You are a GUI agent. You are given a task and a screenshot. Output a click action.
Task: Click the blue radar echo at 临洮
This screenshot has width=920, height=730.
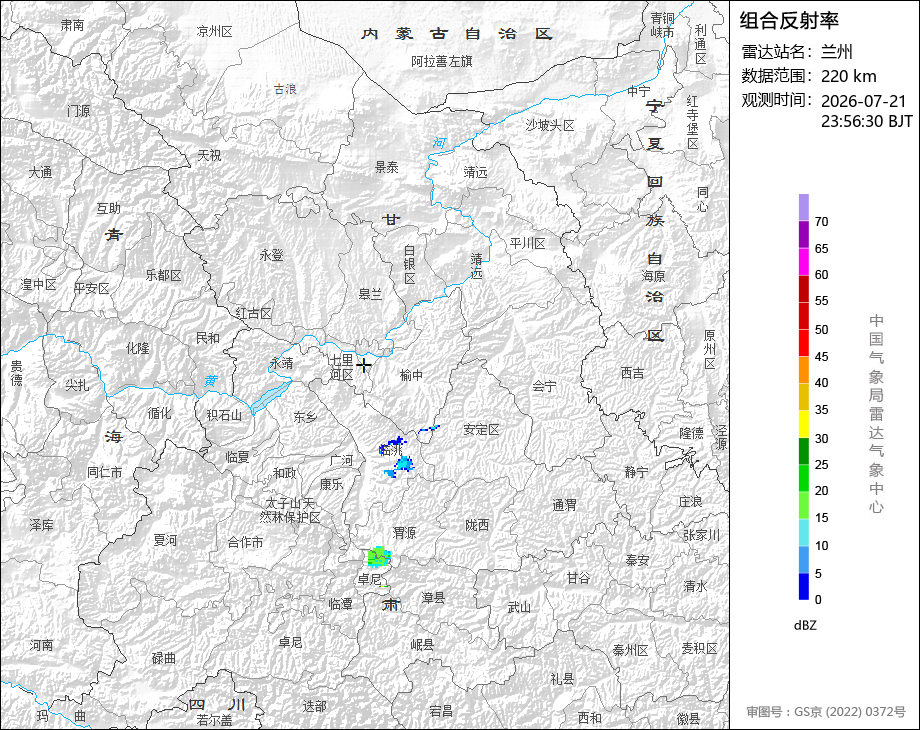point(391,445)
